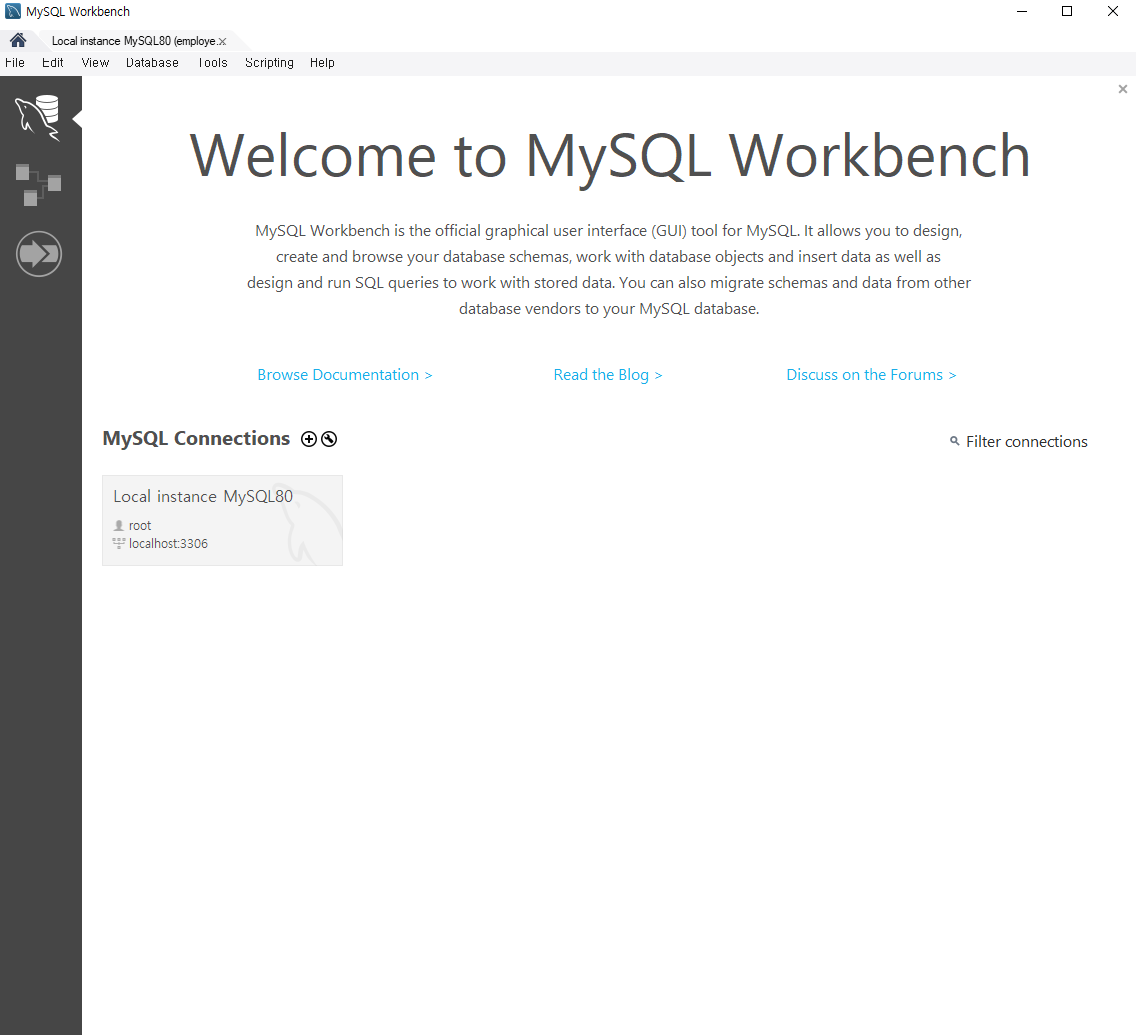Close the welcome message with the x
Image resolution: width=1137 pixels, height=1036 pixels.
[1122, 89]
